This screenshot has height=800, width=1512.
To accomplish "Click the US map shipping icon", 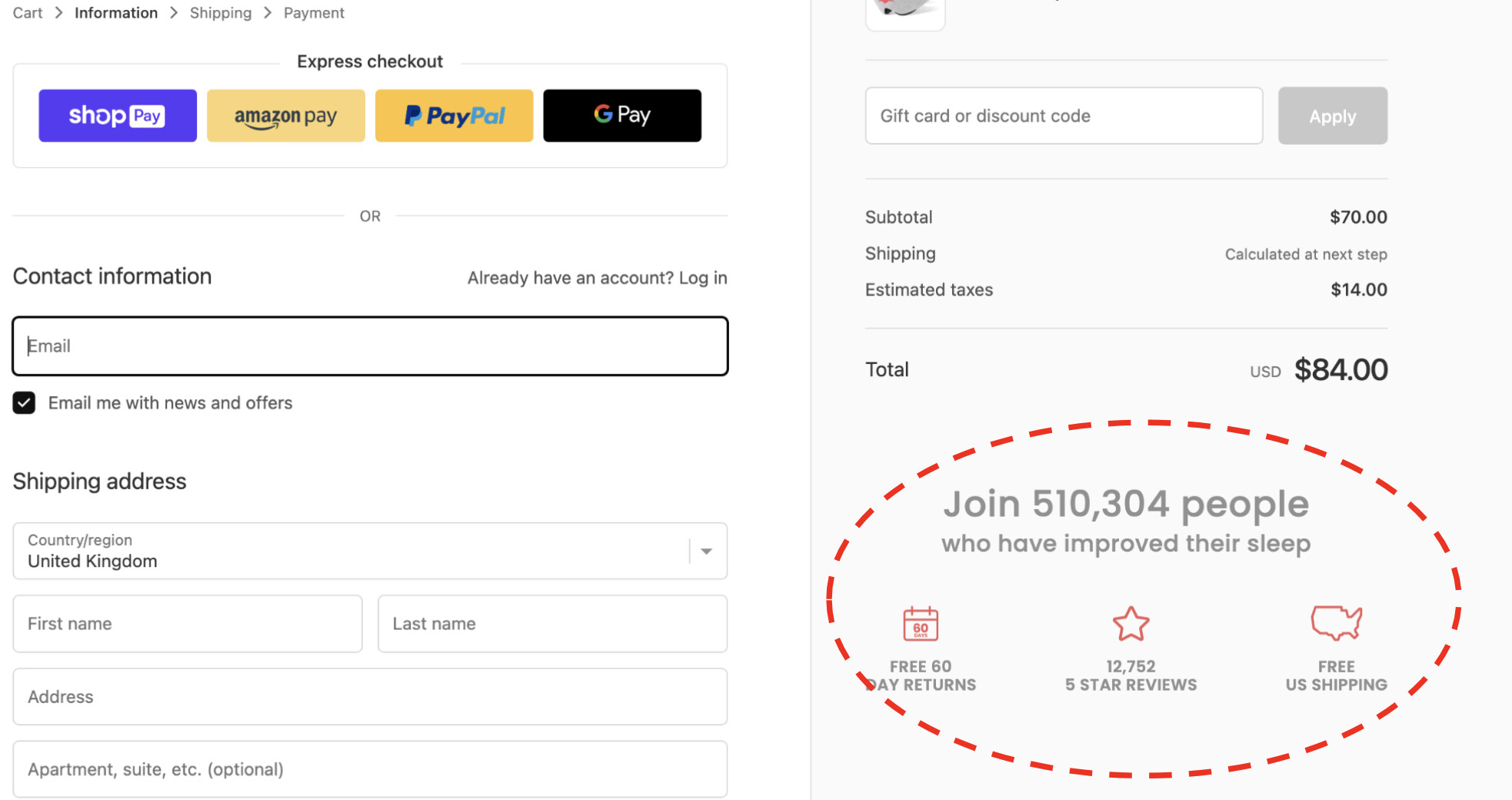I will click(1336, 622).
